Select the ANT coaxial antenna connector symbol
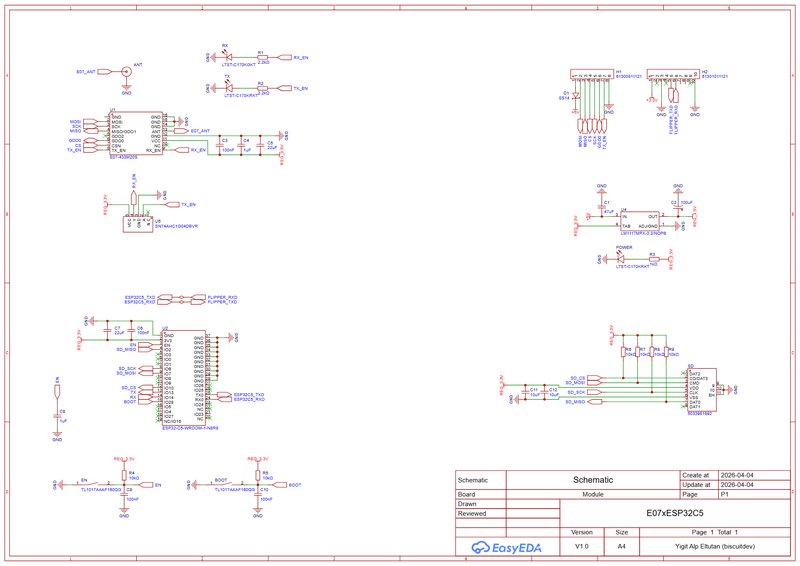This screenshot has height=566, width=800. 126,72
